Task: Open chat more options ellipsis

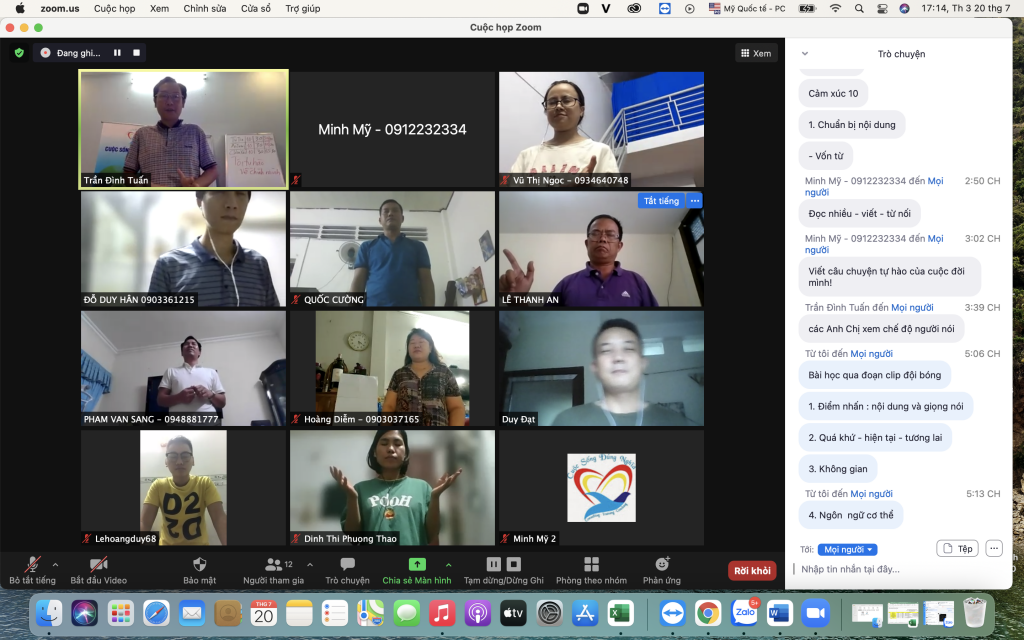Action: click(x=994, y=549)
